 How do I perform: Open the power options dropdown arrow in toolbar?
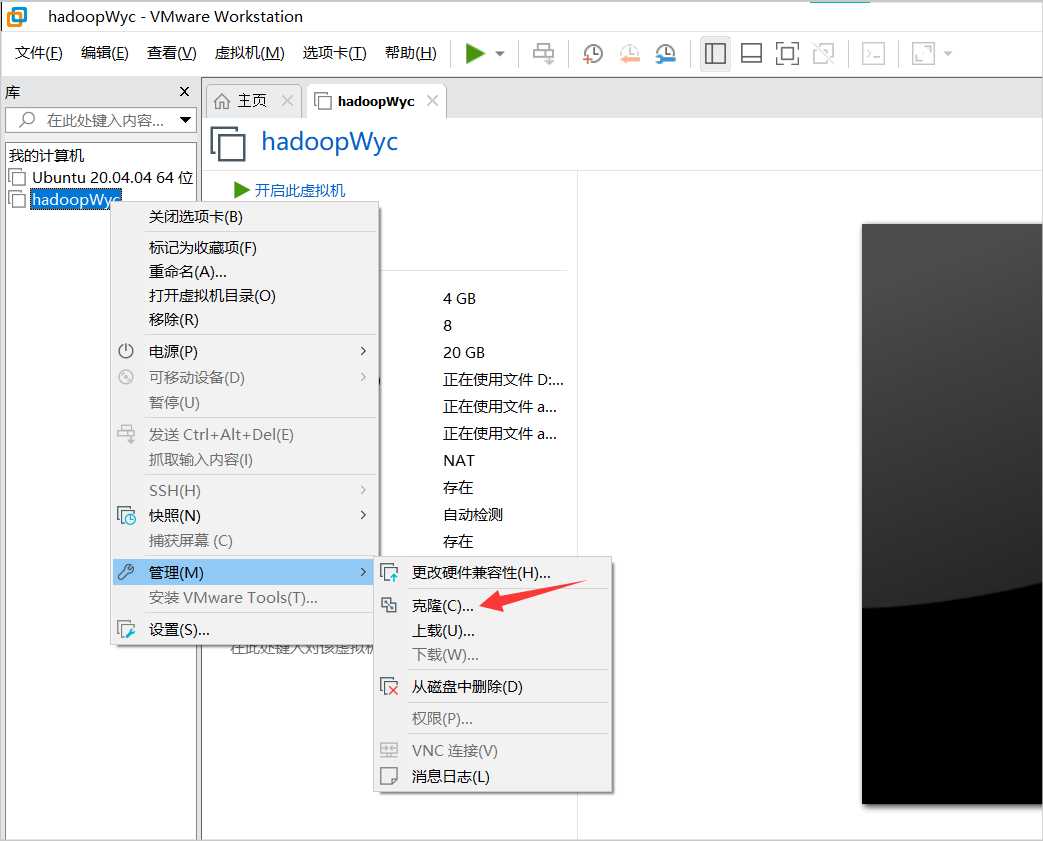pyautogui.click(x=500, y=54)
